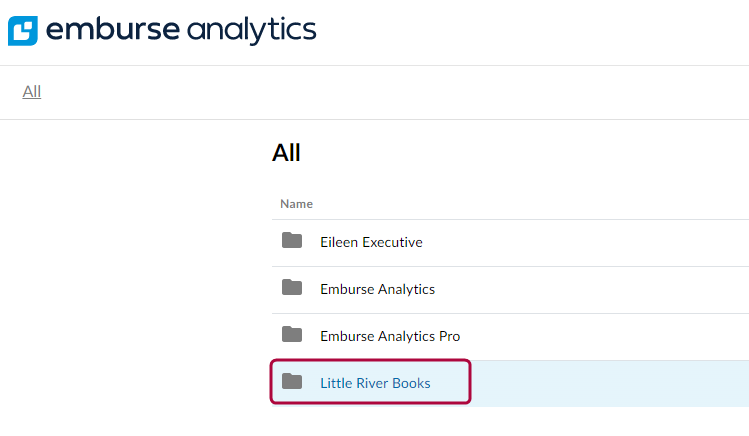This screenshot has width=749, height=436.
Task: Click the word emburse in the header logo
Action: (x=113, y=30)
